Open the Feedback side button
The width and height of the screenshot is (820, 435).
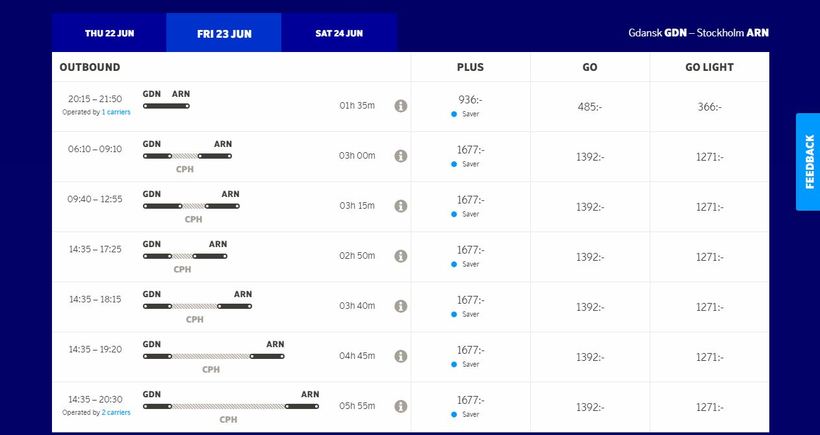[808, 161]
